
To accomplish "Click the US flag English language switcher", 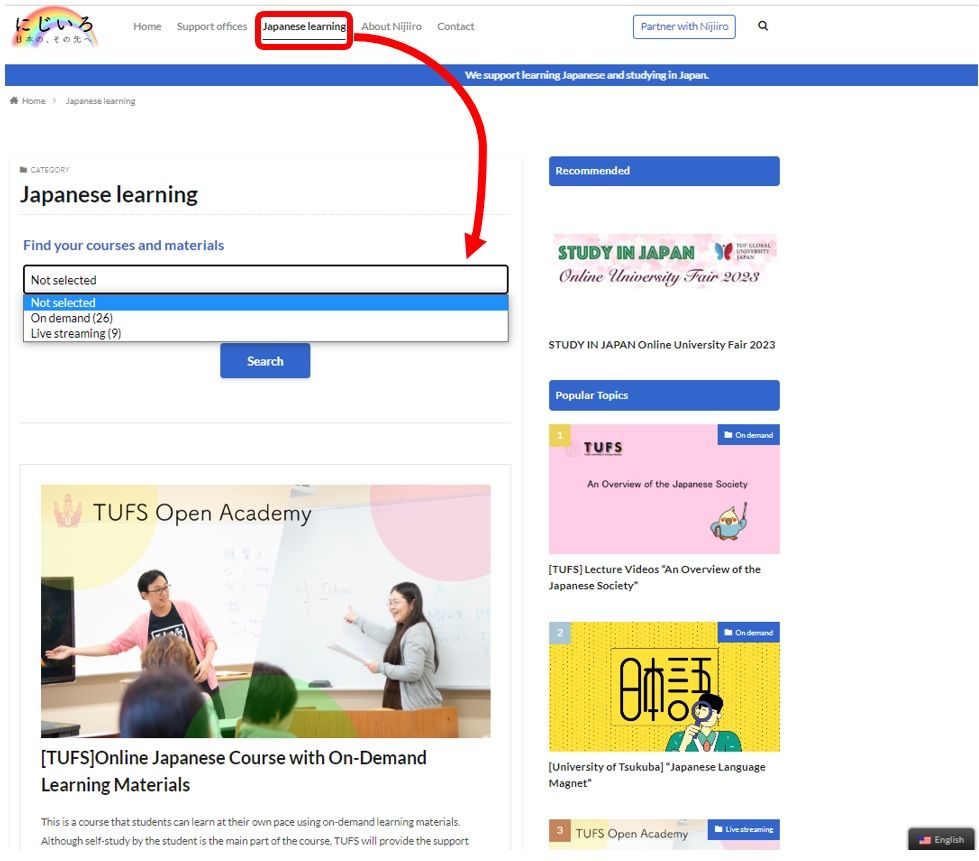I will click(x=942, y=839).
